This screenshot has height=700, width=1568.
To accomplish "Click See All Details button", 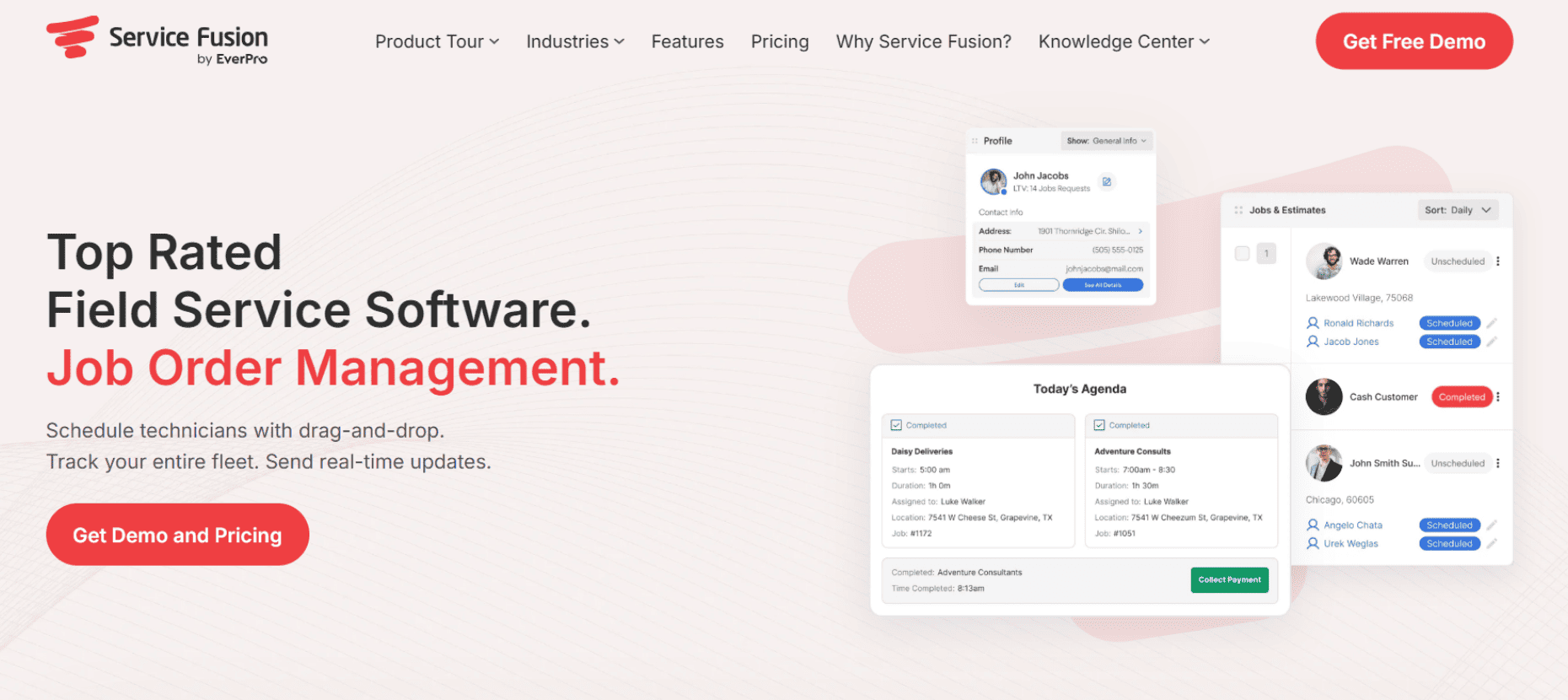I will tap(1103, 285).
